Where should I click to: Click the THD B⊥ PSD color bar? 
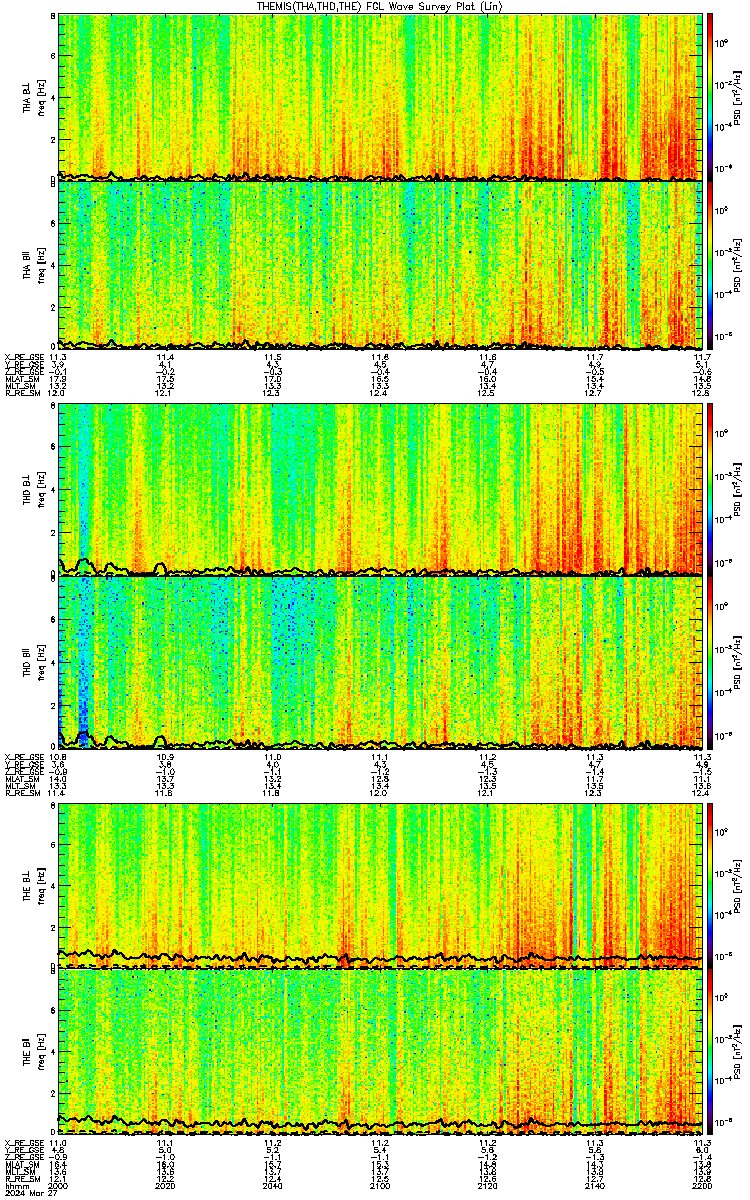click(x=711, y=489)
